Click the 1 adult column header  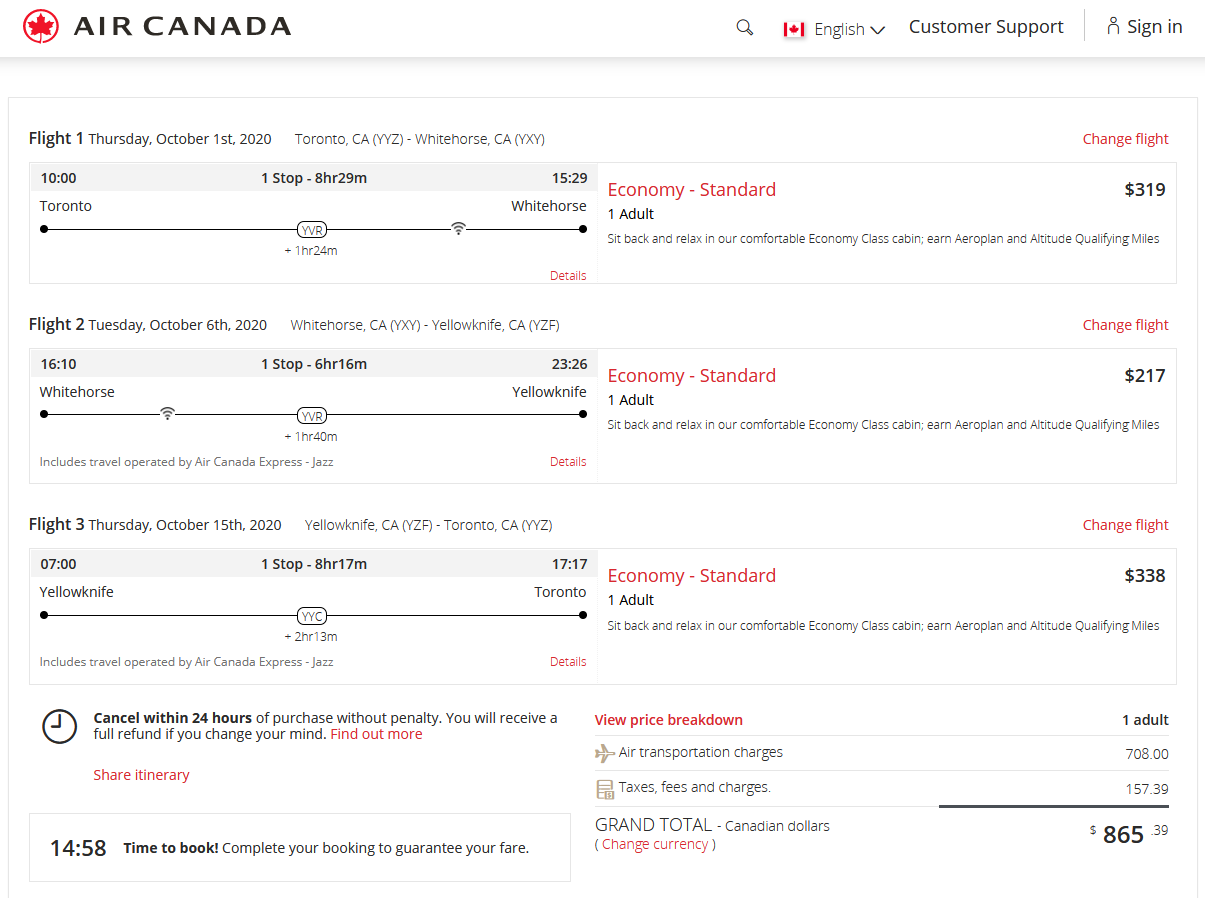[1145, 720]
